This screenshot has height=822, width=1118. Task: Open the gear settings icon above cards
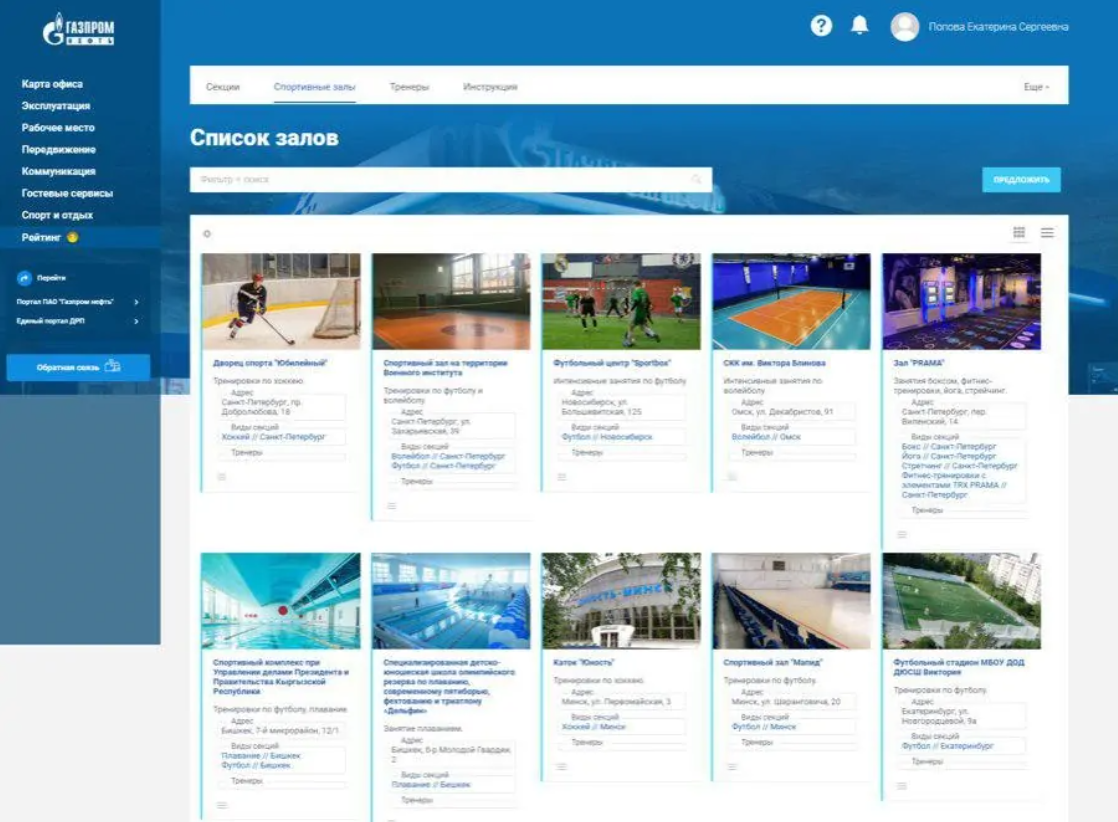(207, 234)
